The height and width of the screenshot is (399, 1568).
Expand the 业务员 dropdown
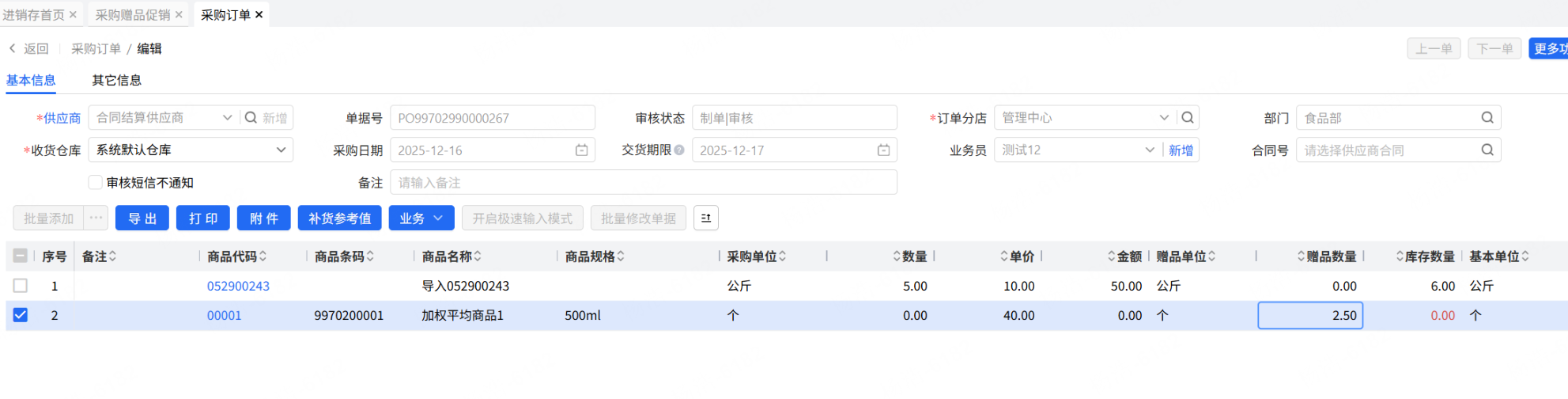[x=1149, y=150]
